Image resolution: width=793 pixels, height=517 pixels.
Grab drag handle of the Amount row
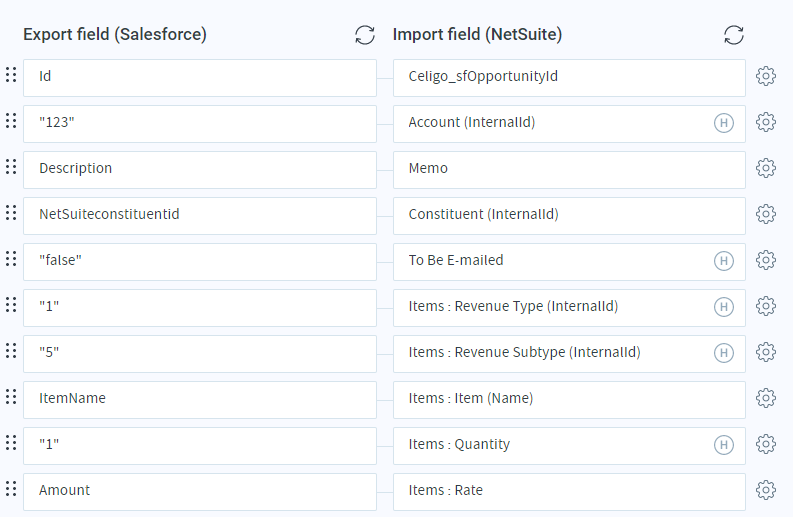[11, 489]
